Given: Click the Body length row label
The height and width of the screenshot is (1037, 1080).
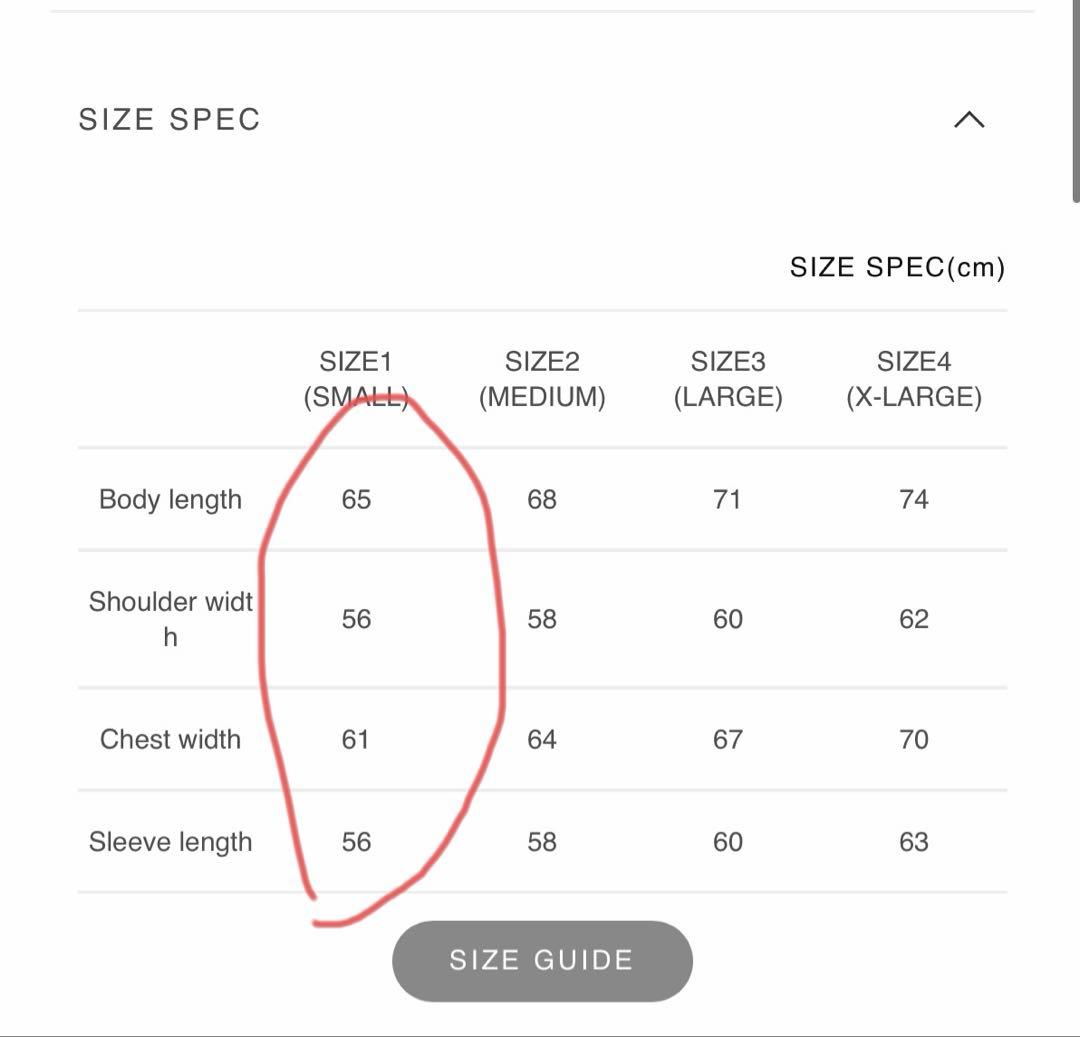Looking at the screenshot, I should coord(170,499).
